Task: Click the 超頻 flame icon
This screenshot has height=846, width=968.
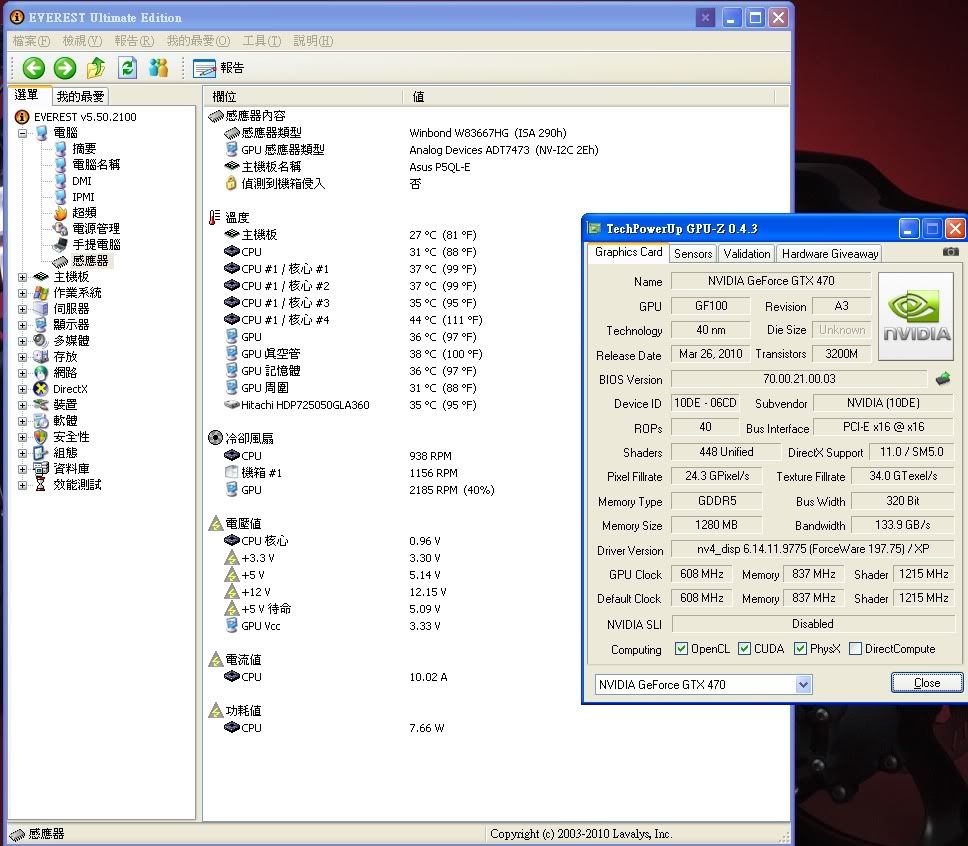Action: (x=60, y=213)
